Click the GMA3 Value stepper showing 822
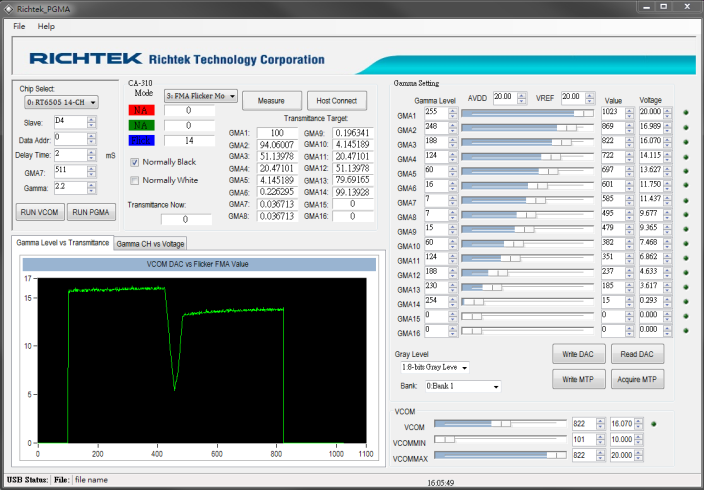The width and height of the screenshot is (704, 490). (629, 142)
